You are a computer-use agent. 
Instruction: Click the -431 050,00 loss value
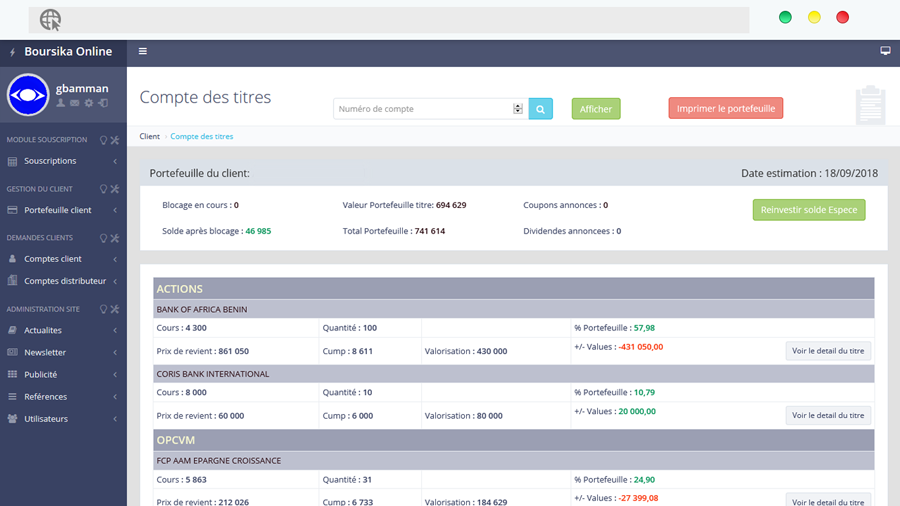641,347
